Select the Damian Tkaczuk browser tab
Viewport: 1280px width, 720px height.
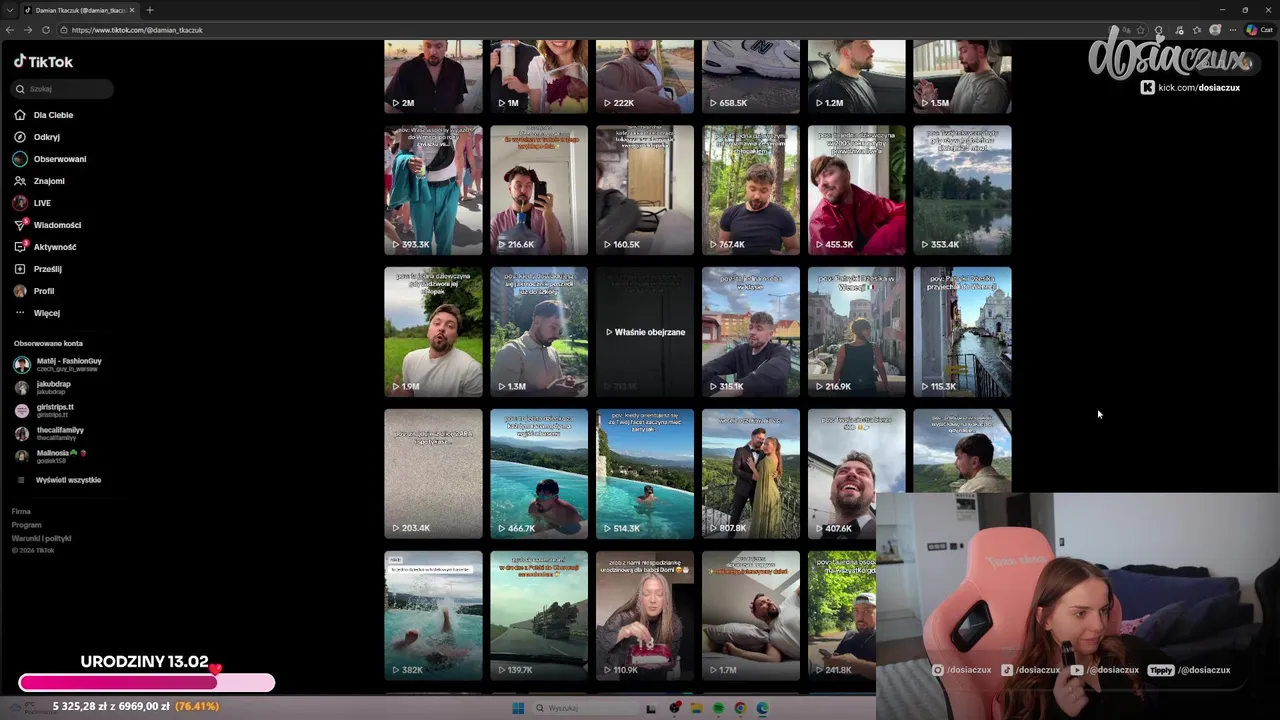point(80,10)
